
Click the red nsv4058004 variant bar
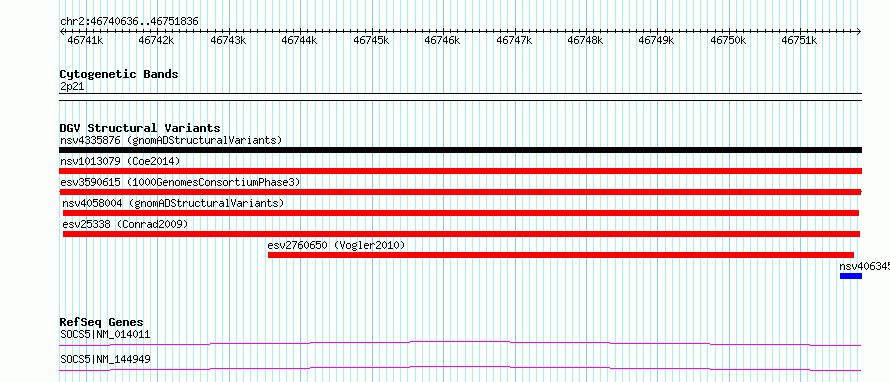click(460, 213)
